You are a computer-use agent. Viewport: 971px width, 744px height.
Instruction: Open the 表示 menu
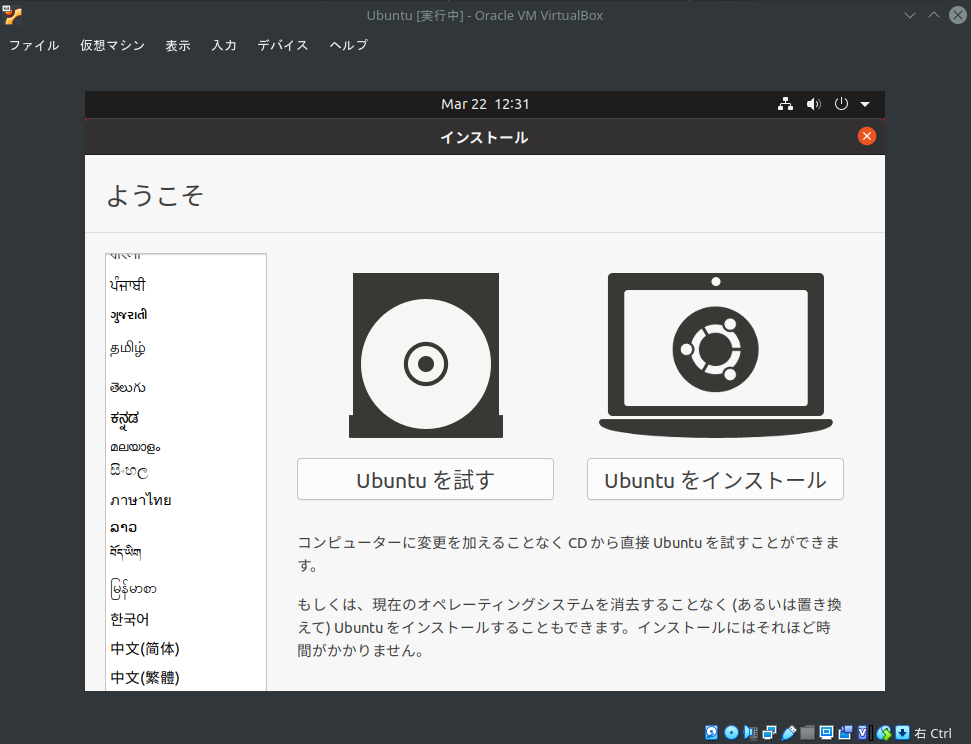pos(178,45)
